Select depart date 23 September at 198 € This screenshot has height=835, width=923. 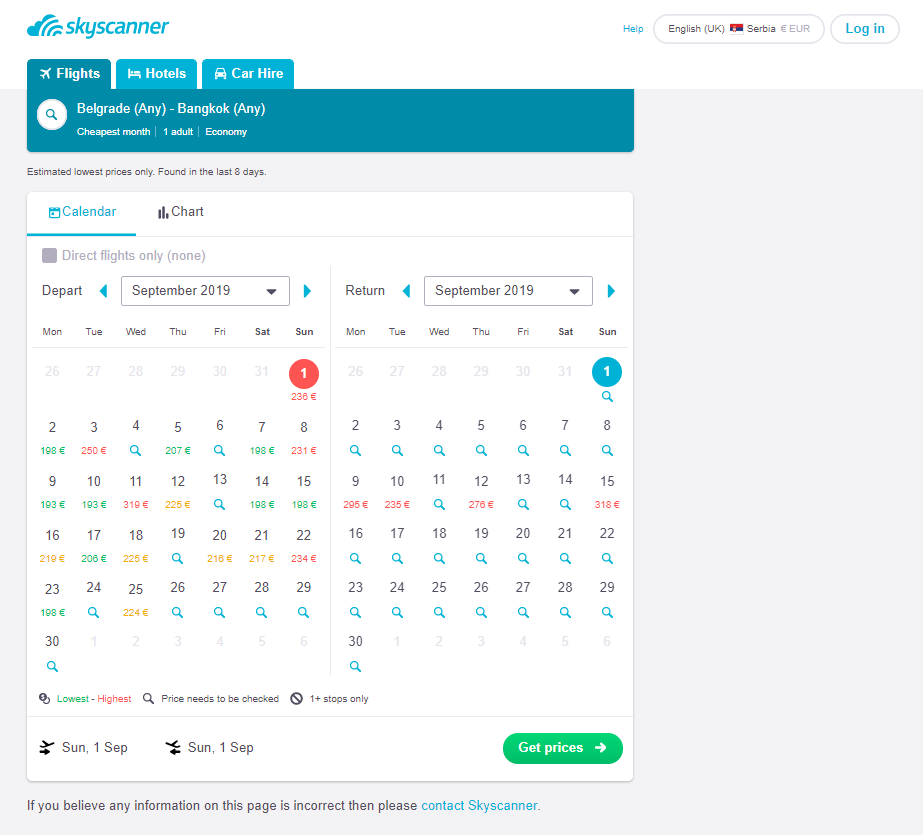pyautogui.click(x=52, y=600)
